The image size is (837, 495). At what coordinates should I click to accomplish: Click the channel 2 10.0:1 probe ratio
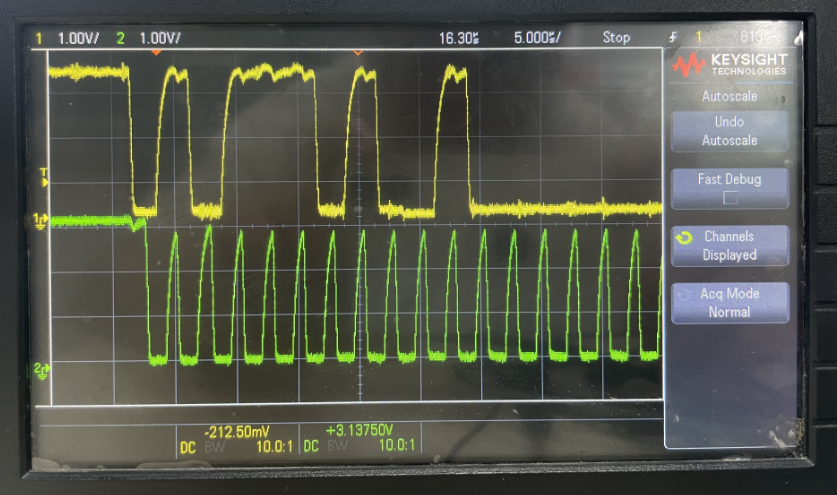[x=397, y=445]
